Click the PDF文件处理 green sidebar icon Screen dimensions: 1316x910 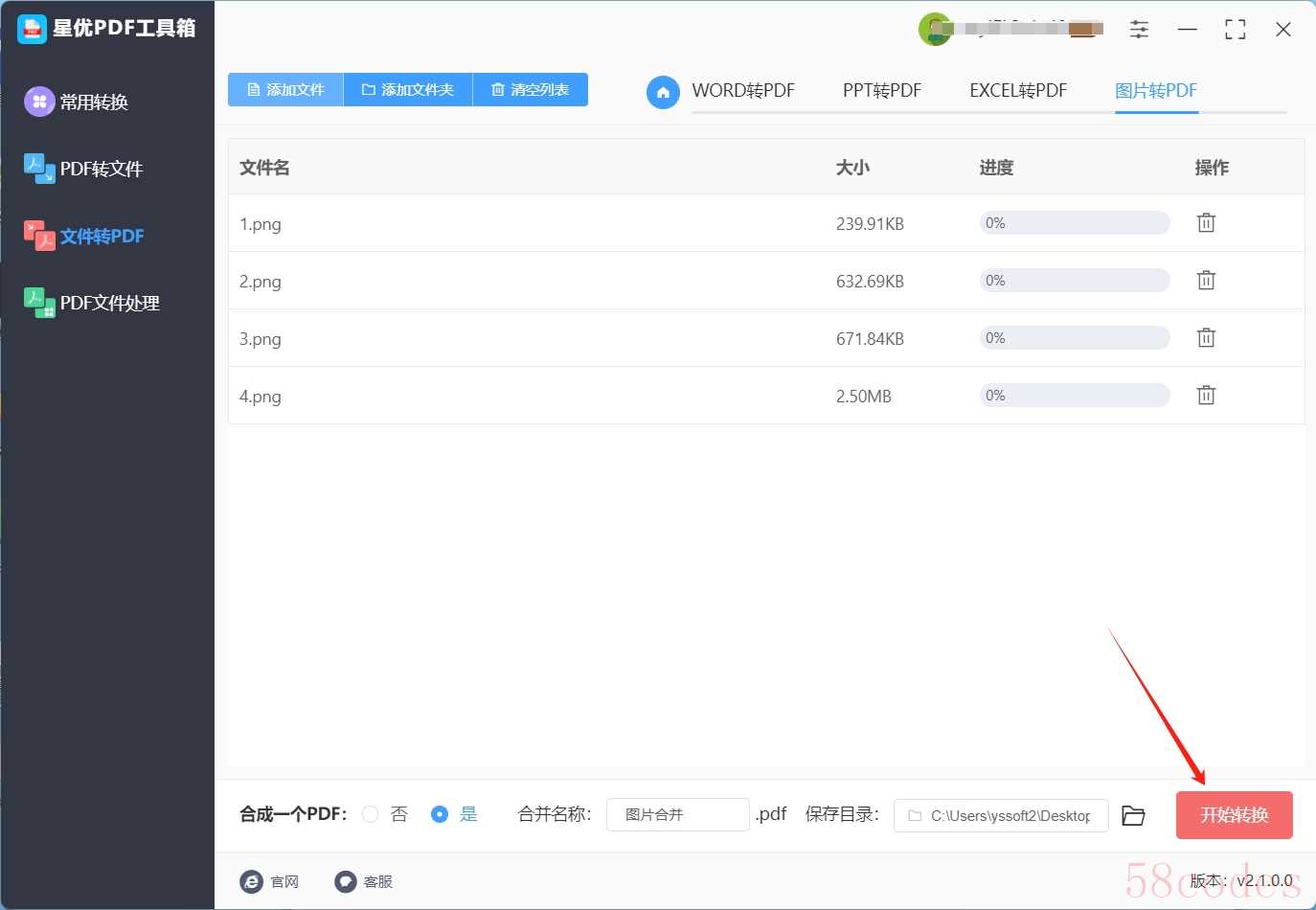click(39, 303)
